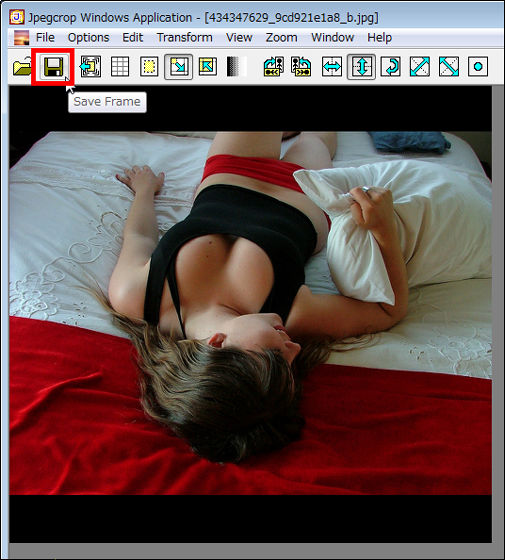
Task: Open the Transform menu
Action: [185, 38]
